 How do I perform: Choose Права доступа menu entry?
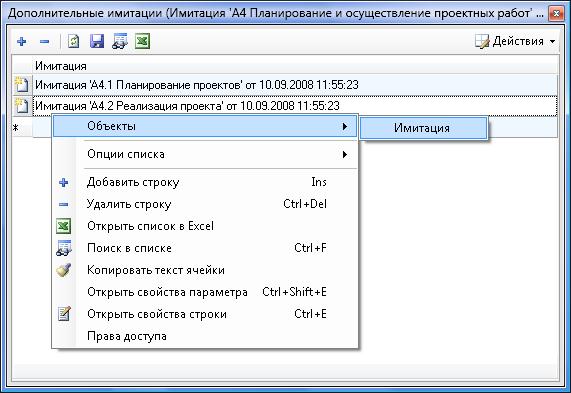(205, 336)
